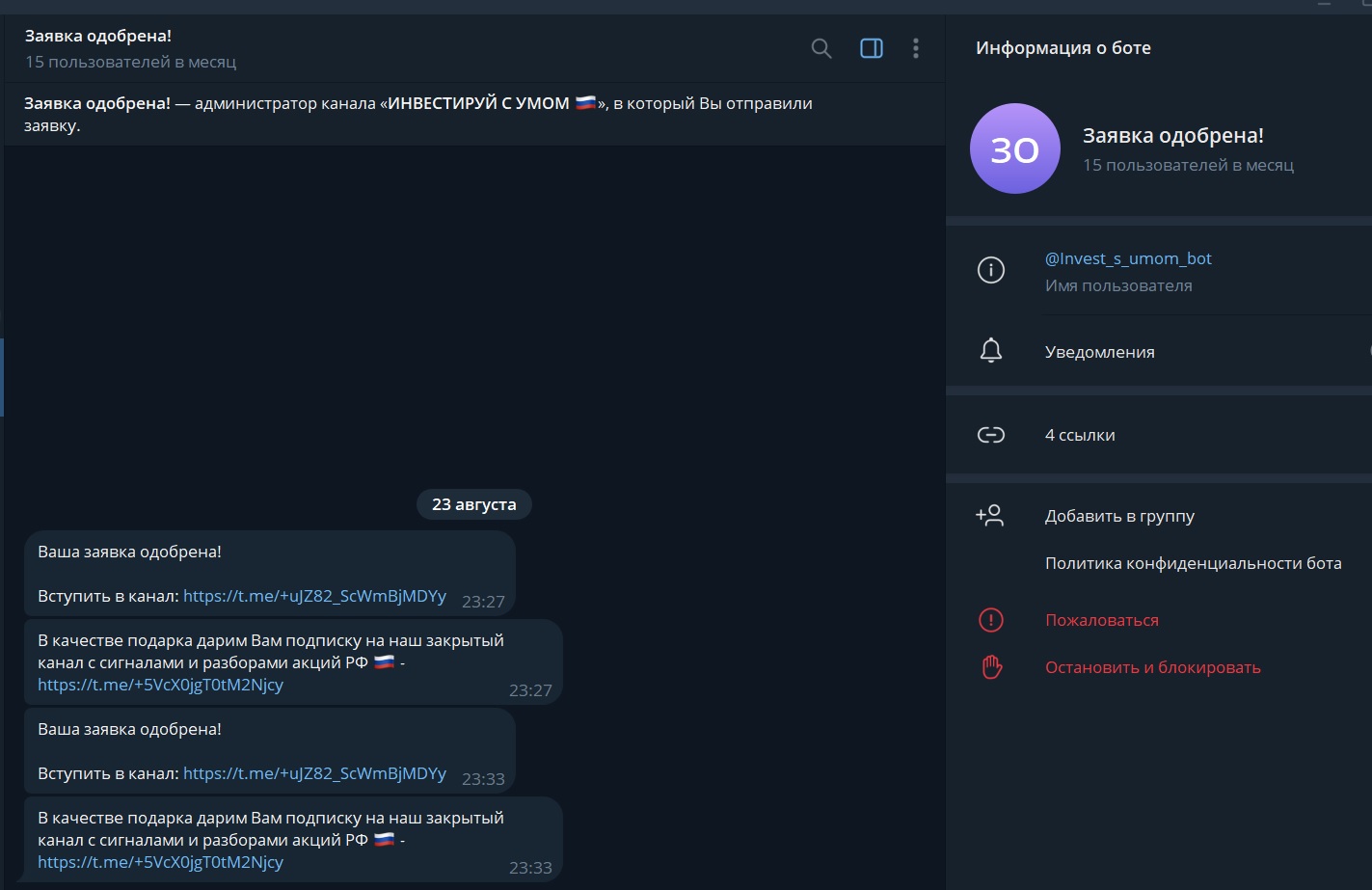Click the last message's 23:33 timestamp
The image size is (1372, 890).
coord(530,868)
